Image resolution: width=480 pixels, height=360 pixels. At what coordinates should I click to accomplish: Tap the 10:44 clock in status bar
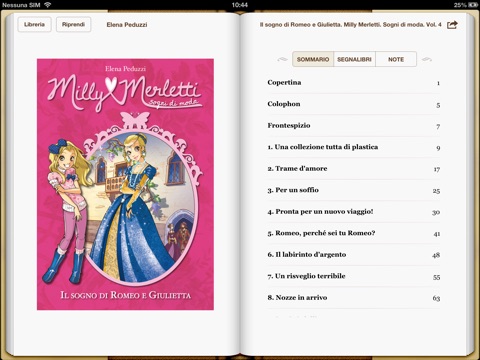coord(240,5)
